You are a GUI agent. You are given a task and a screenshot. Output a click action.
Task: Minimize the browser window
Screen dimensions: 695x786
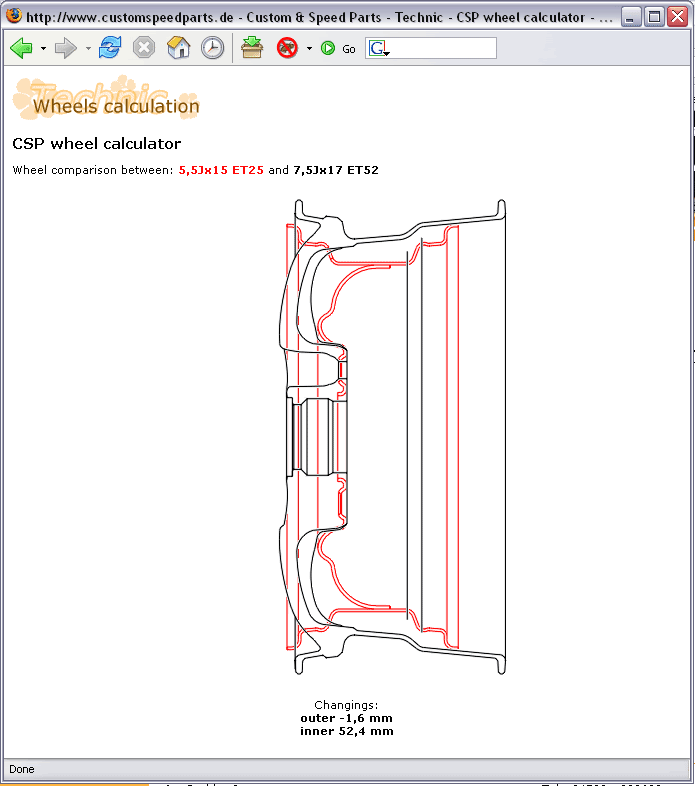point(631,17)
